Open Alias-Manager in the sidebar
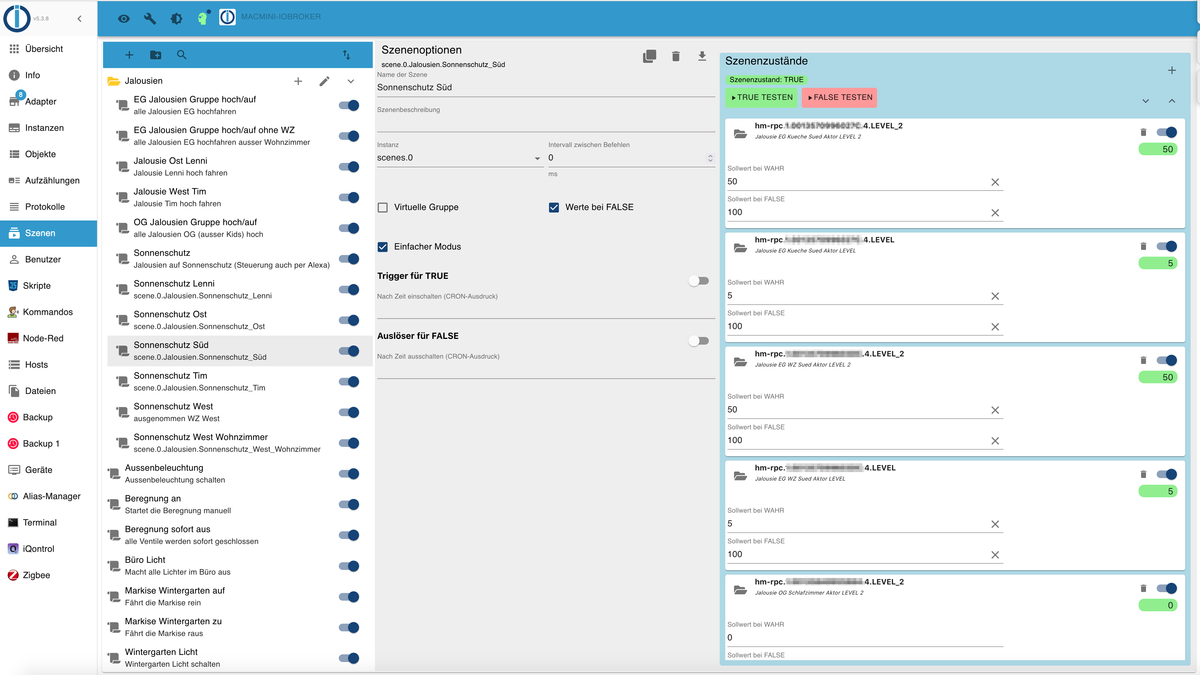Screen dimensions: 1200x675 point(48,496)
